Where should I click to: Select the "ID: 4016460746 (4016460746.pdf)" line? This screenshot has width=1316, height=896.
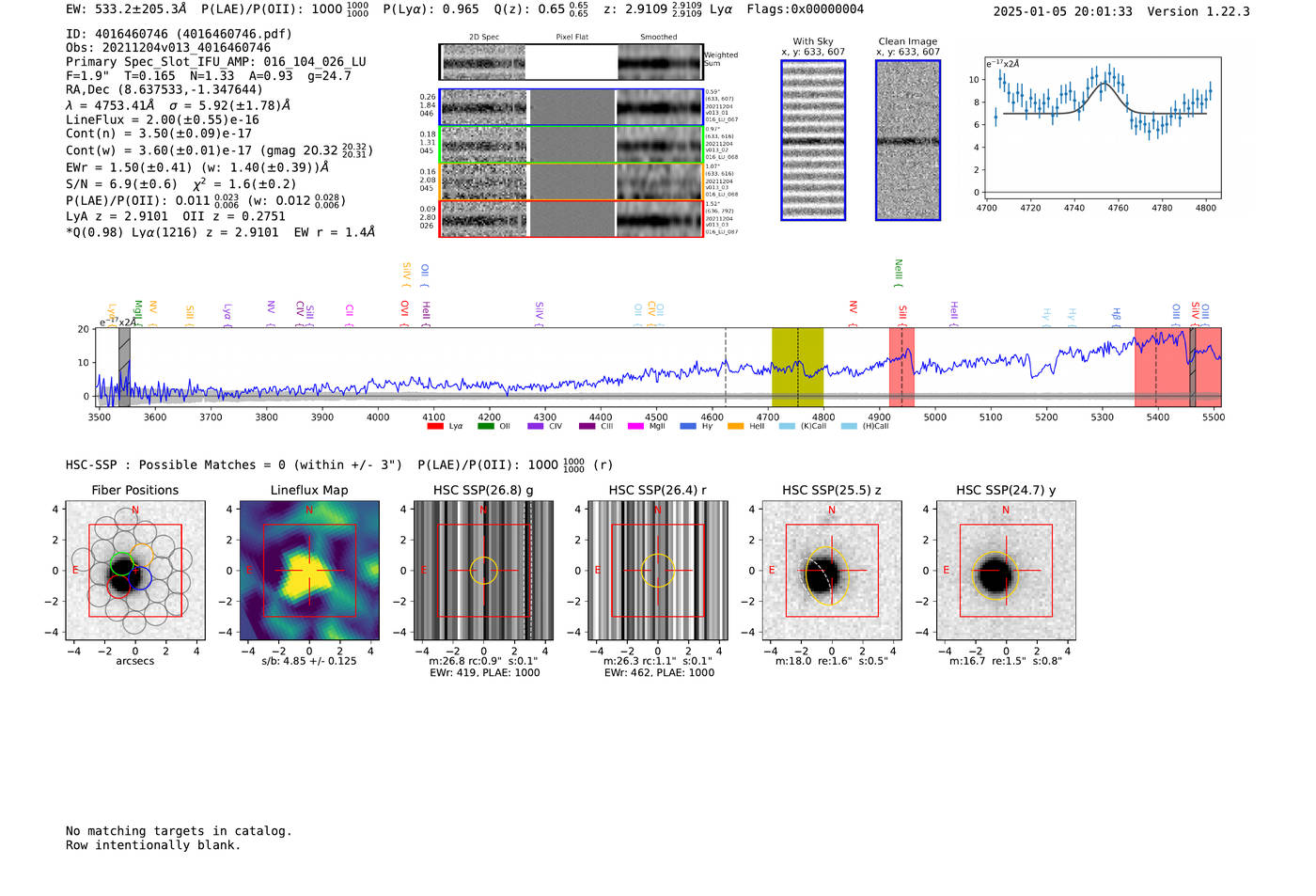179,34
